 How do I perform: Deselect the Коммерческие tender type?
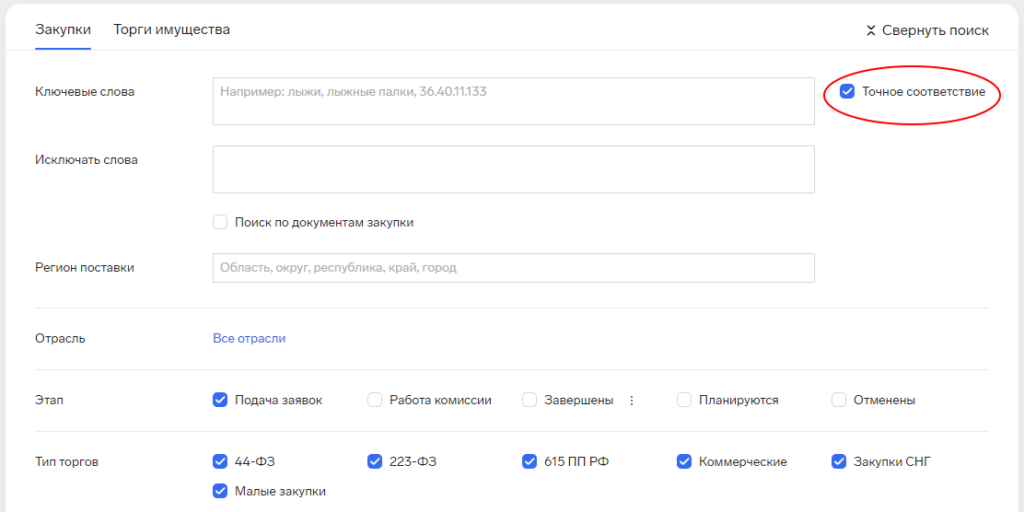click(x=685, y=461)
